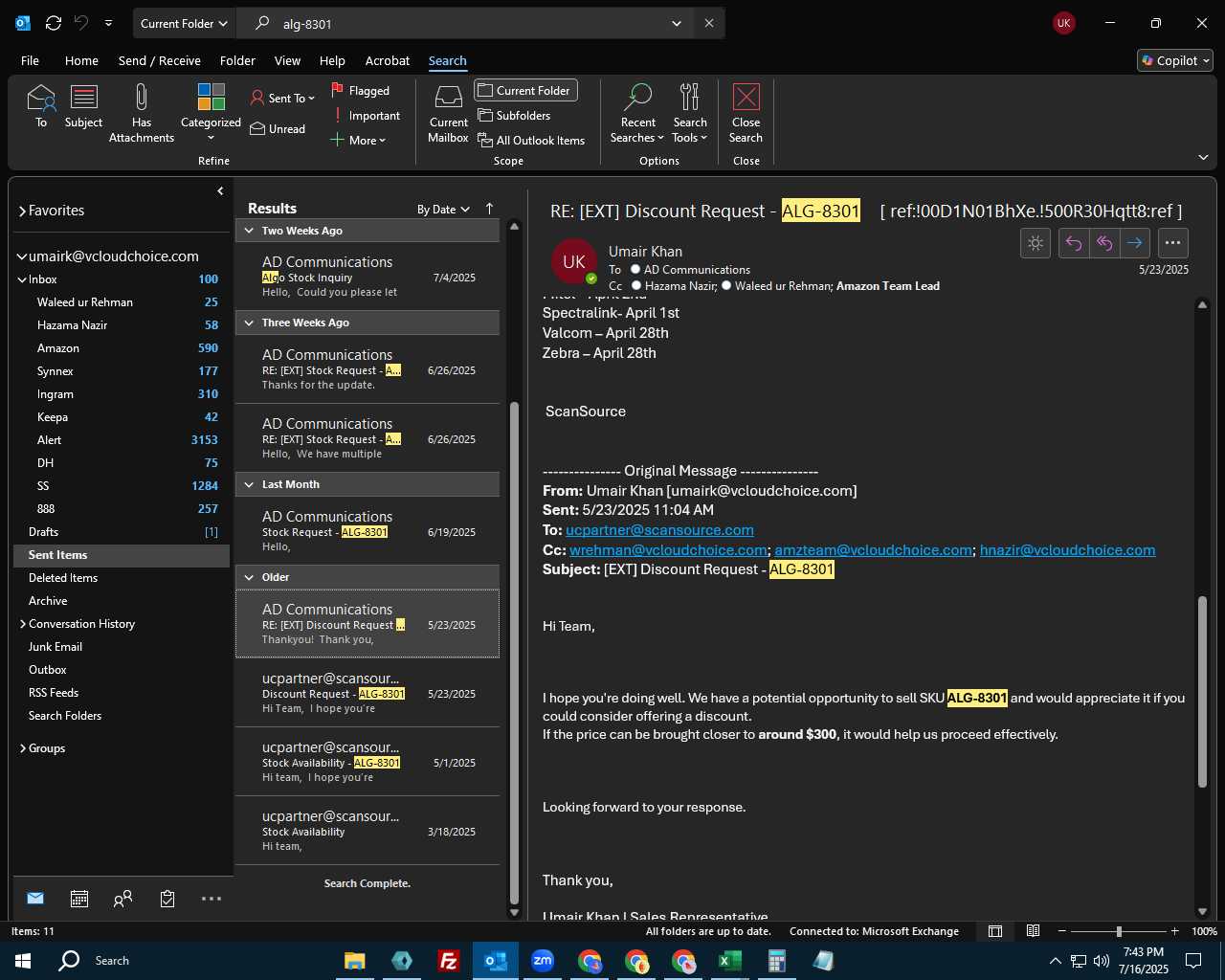Open Excel from Windows taskbar
Image resolution: width=1225 pixels, height=980 pixels.
click(x=730, y=961)
